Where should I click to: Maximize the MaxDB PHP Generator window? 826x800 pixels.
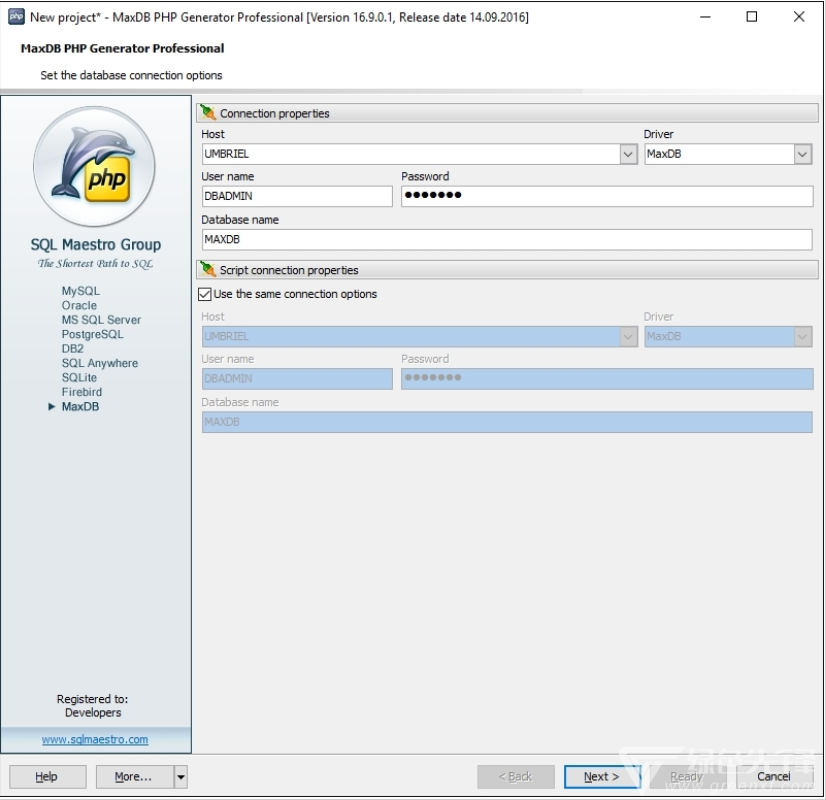(x=752, y=17)
